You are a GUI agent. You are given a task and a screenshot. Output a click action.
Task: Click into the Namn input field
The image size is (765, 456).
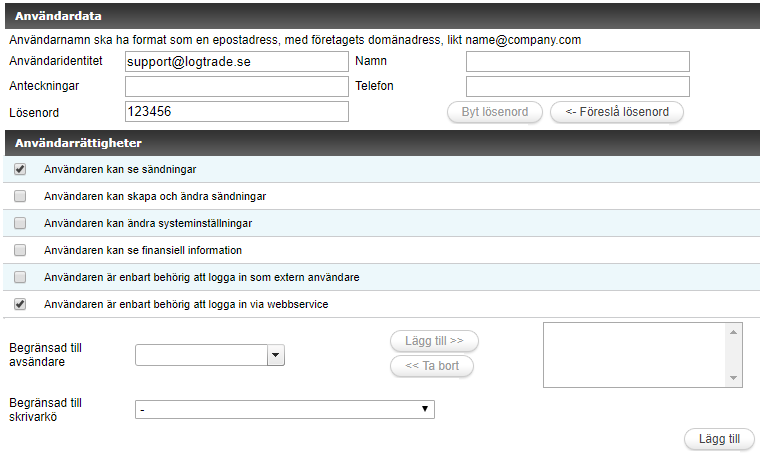[577, 62]
